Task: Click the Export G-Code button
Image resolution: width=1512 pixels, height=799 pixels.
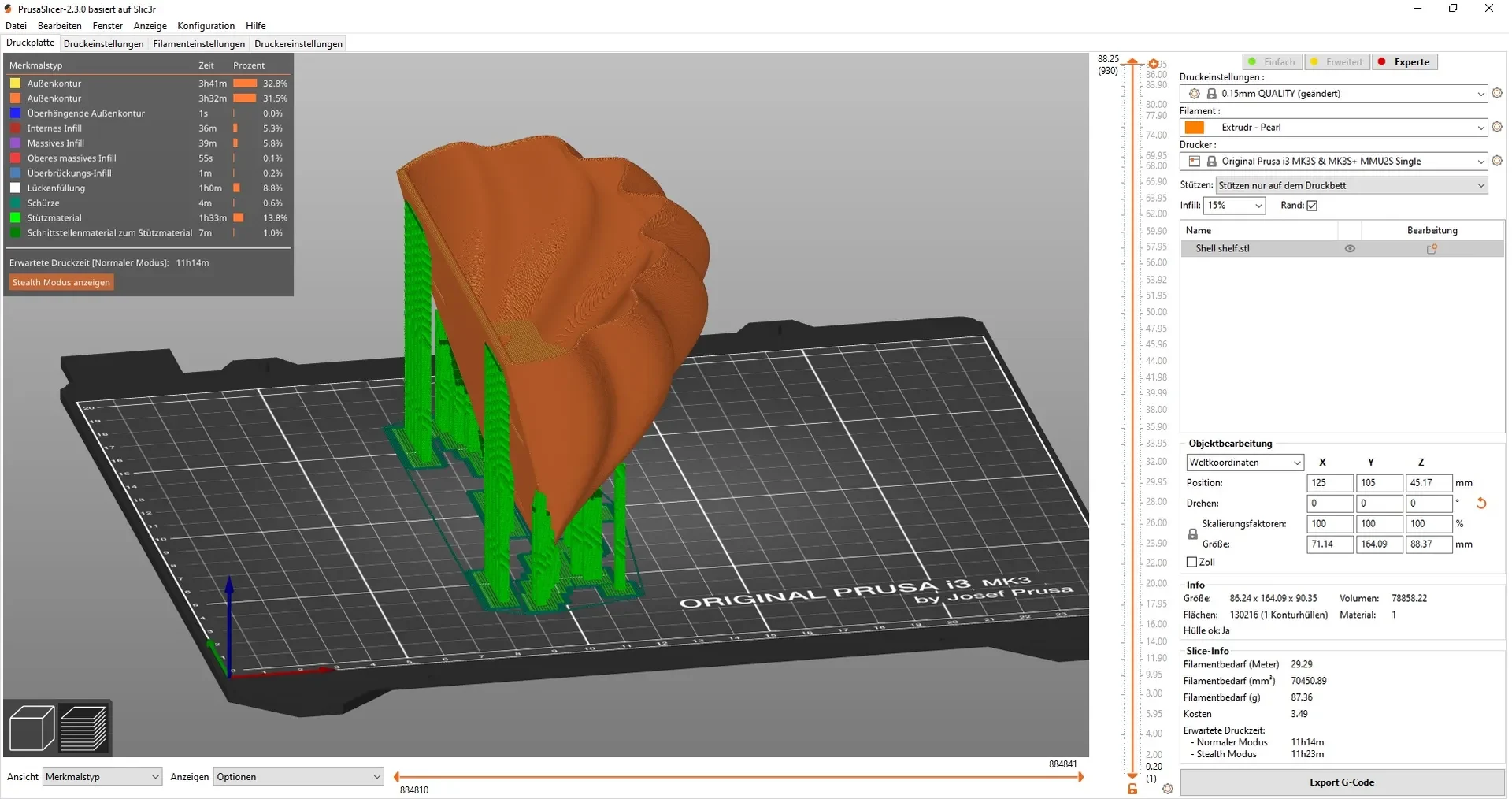Action: [1342, 782]
